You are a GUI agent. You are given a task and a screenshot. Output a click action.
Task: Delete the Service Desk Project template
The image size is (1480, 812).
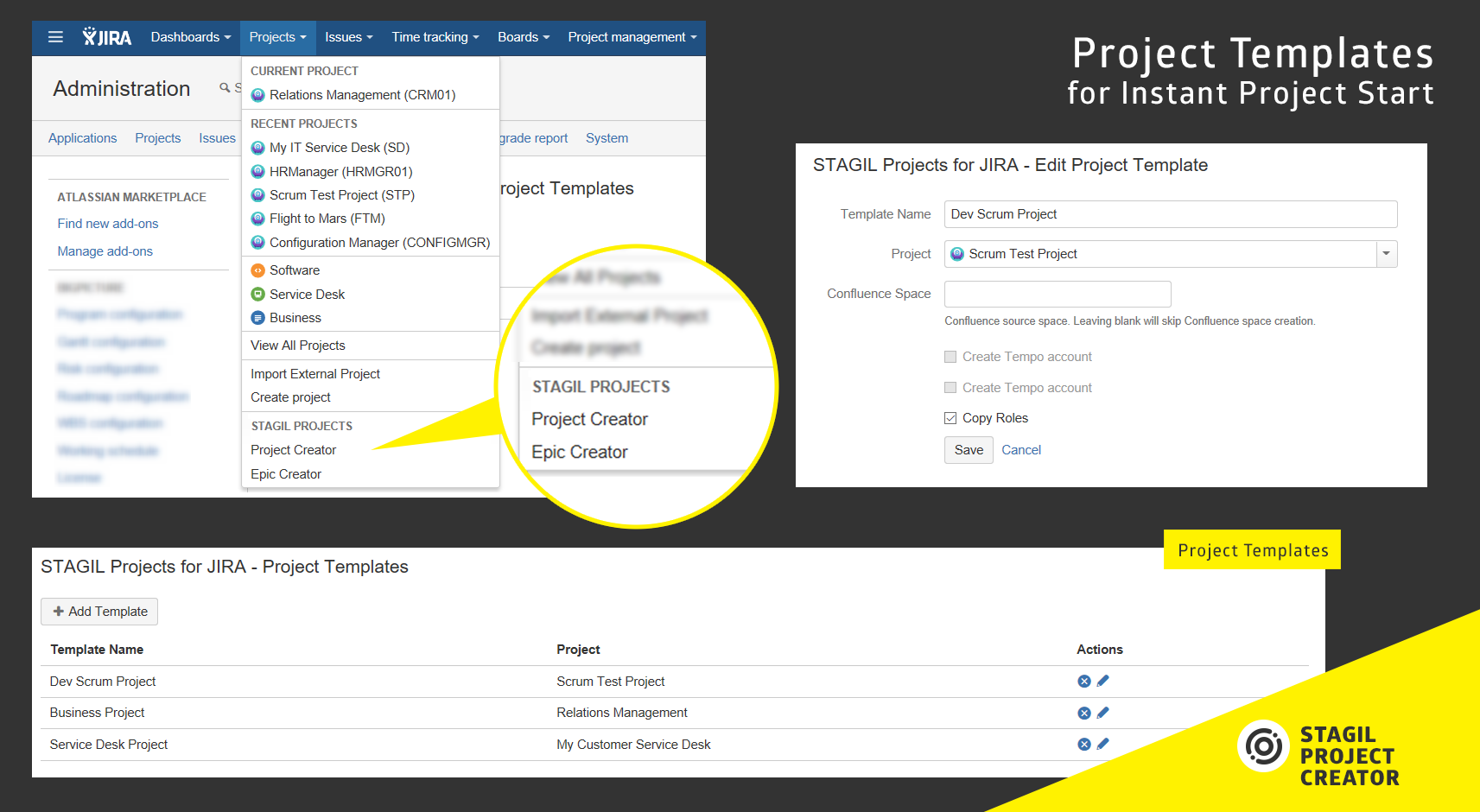tap(1084, 744)
